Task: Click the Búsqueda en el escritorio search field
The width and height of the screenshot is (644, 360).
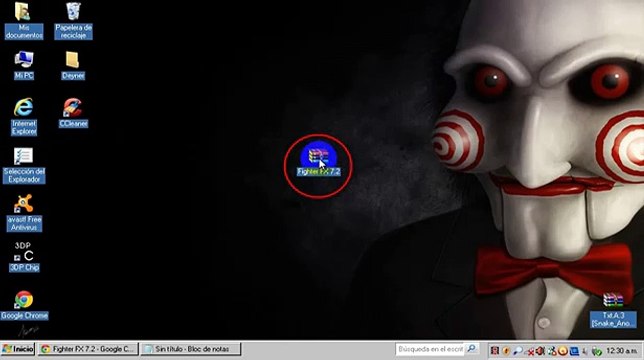Action: 430,349
